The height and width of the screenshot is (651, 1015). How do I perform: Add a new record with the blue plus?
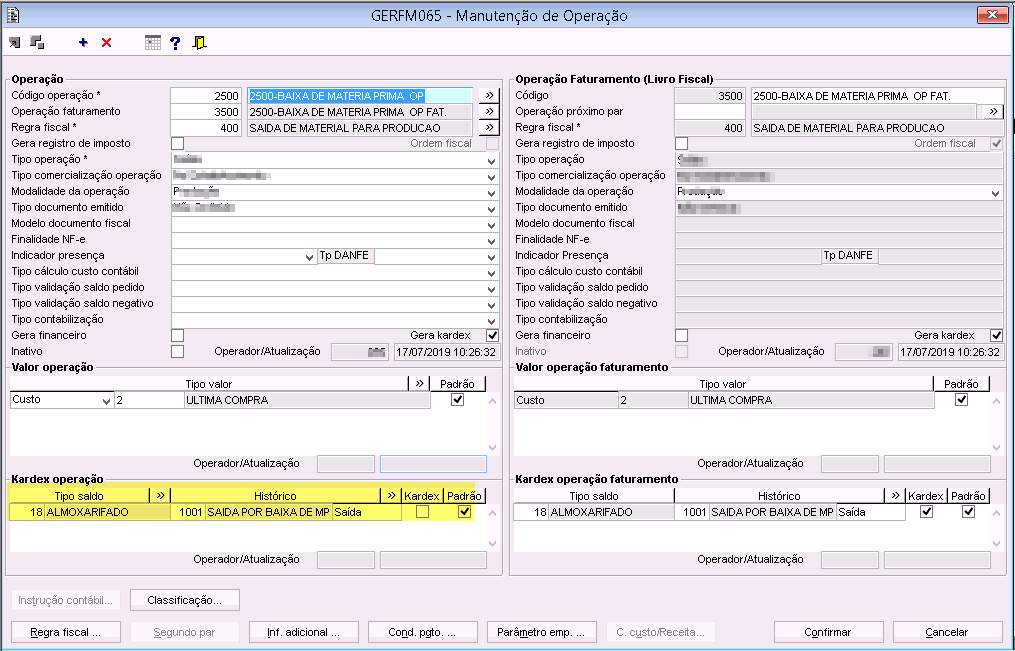(x=83, y=43)
